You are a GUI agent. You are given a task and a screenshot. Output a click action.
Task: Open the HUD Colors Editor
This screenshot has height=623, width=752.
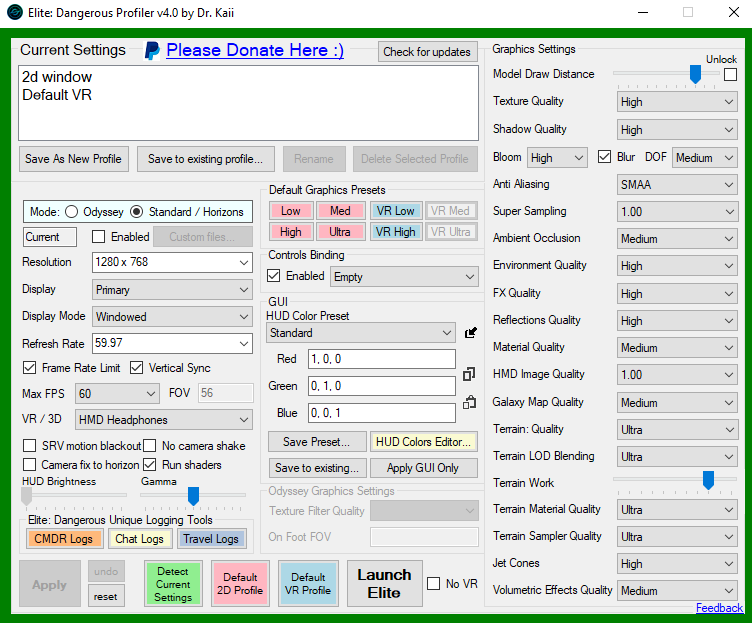point(423,442)
